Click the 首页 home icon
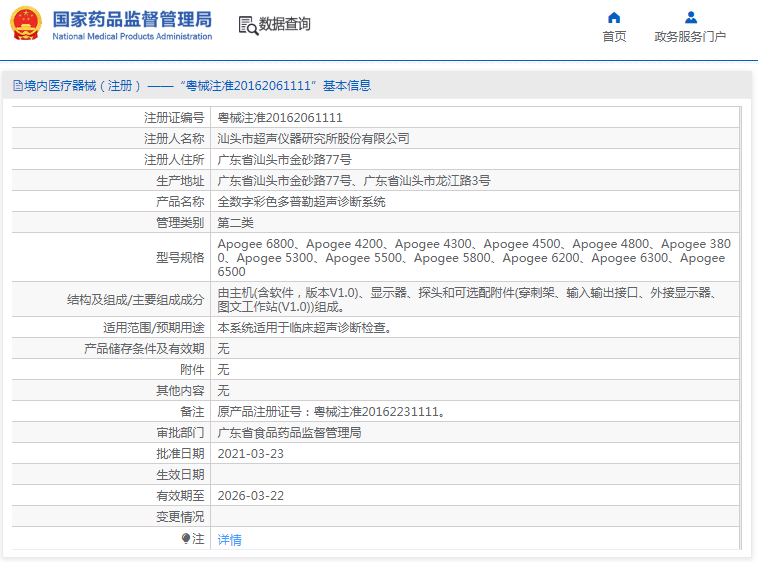This screenshot has height=562, width=758. pos(614,18)
